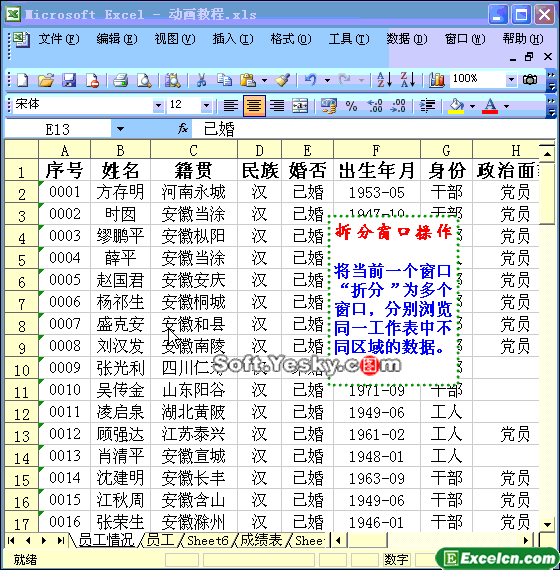This screenshot has height=570, width=560.
Task: Open the 帮助(H) menu
Action: (523, 39)
